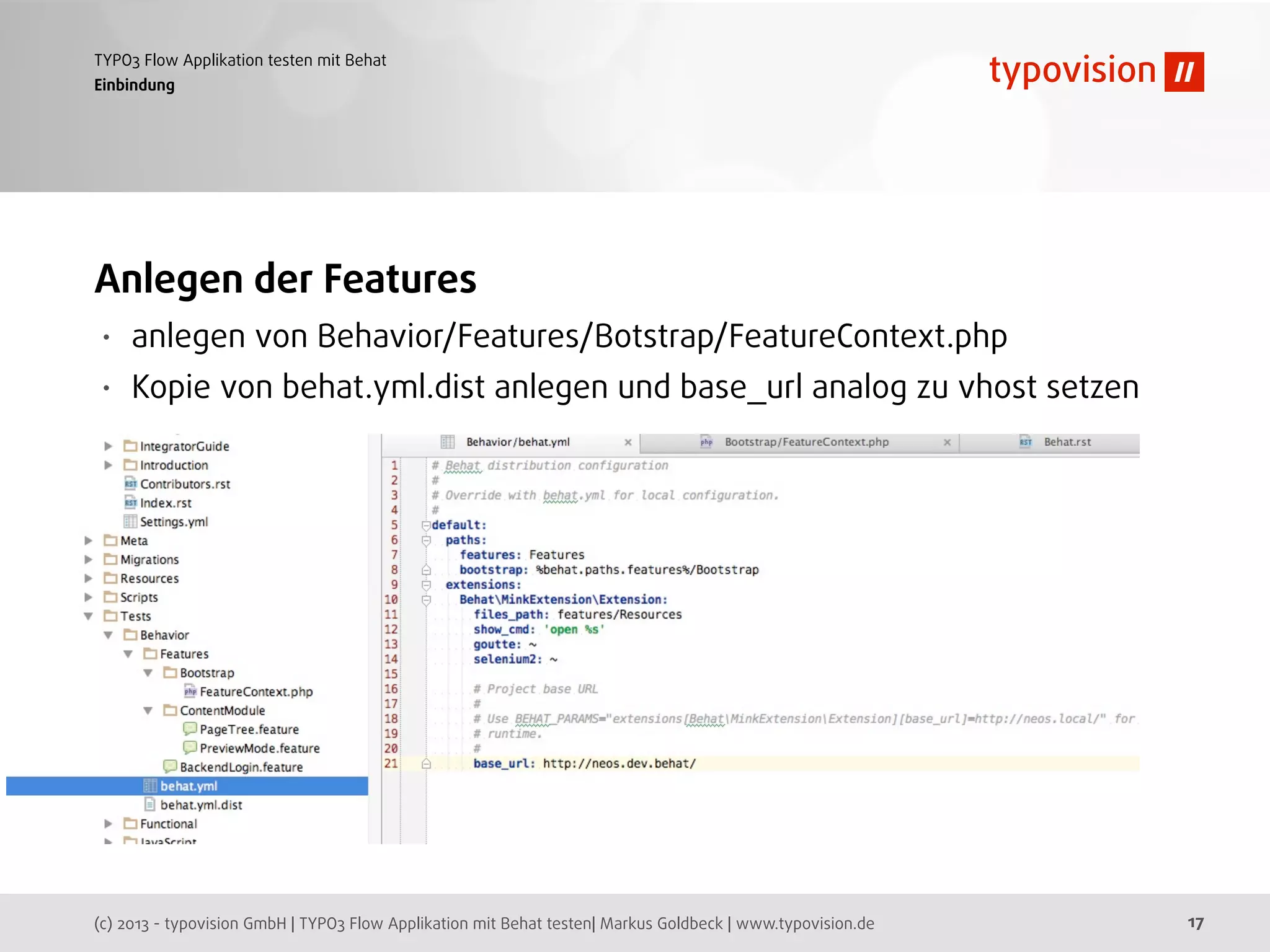The width and height of the screenshot is (1270, 952).
Task: Select PreviewMode.feature in the tree
Action: point(260,748)
